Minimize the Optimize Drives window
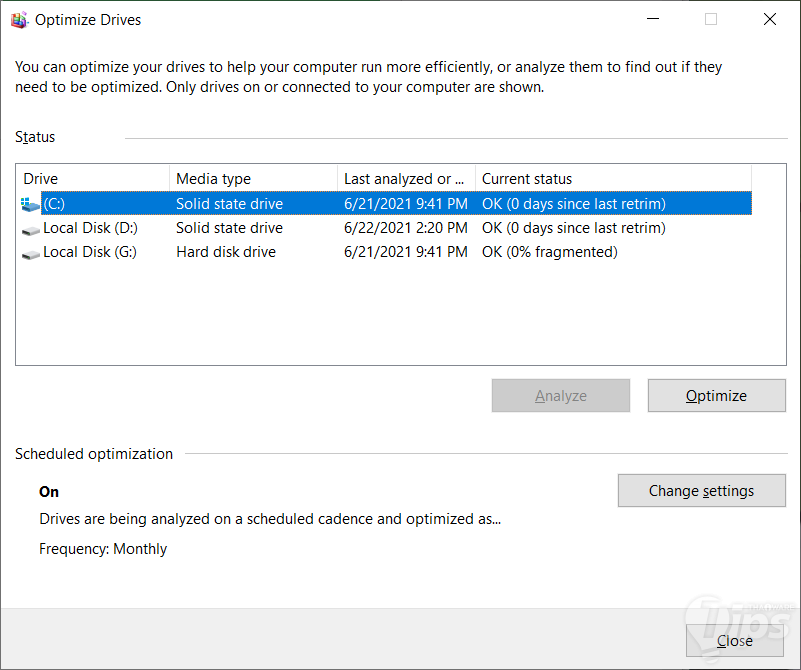Viewport: 801px width, 670px height. pos(653,19)
